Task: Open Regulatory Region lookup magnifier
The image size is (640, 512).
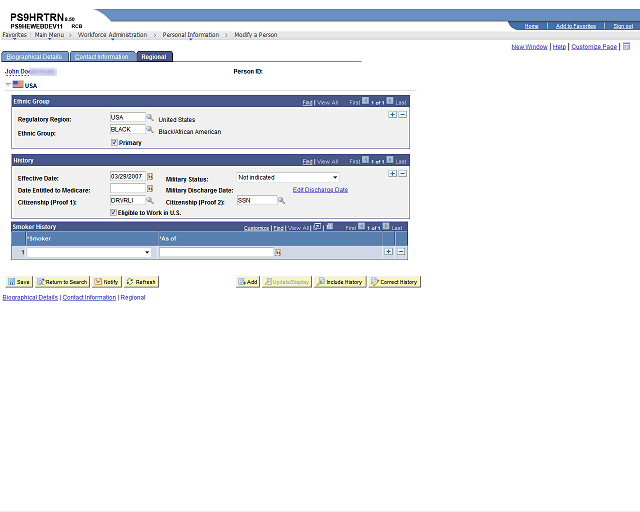Action: [150, 118]
